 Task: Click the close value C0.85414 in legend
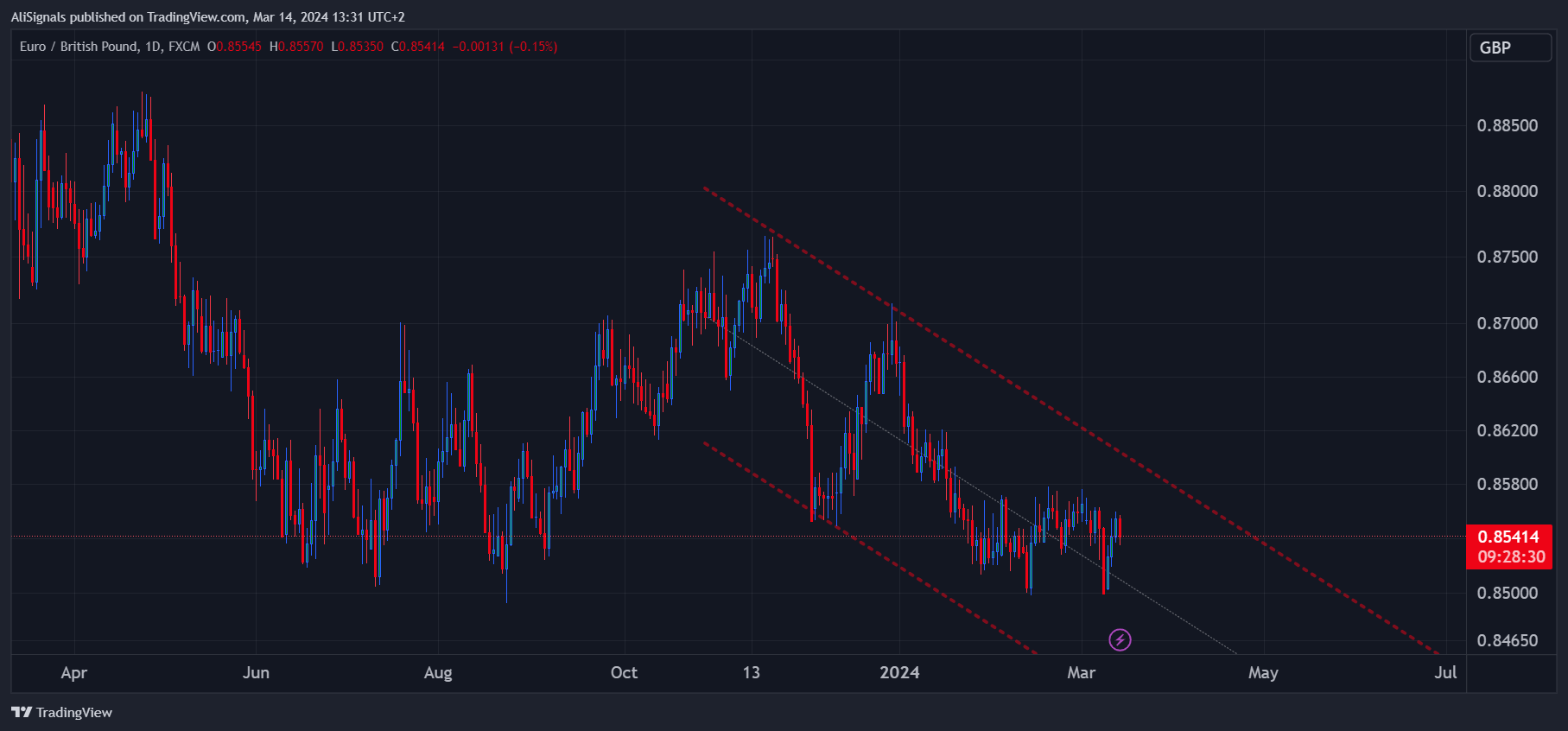point(418,47)
